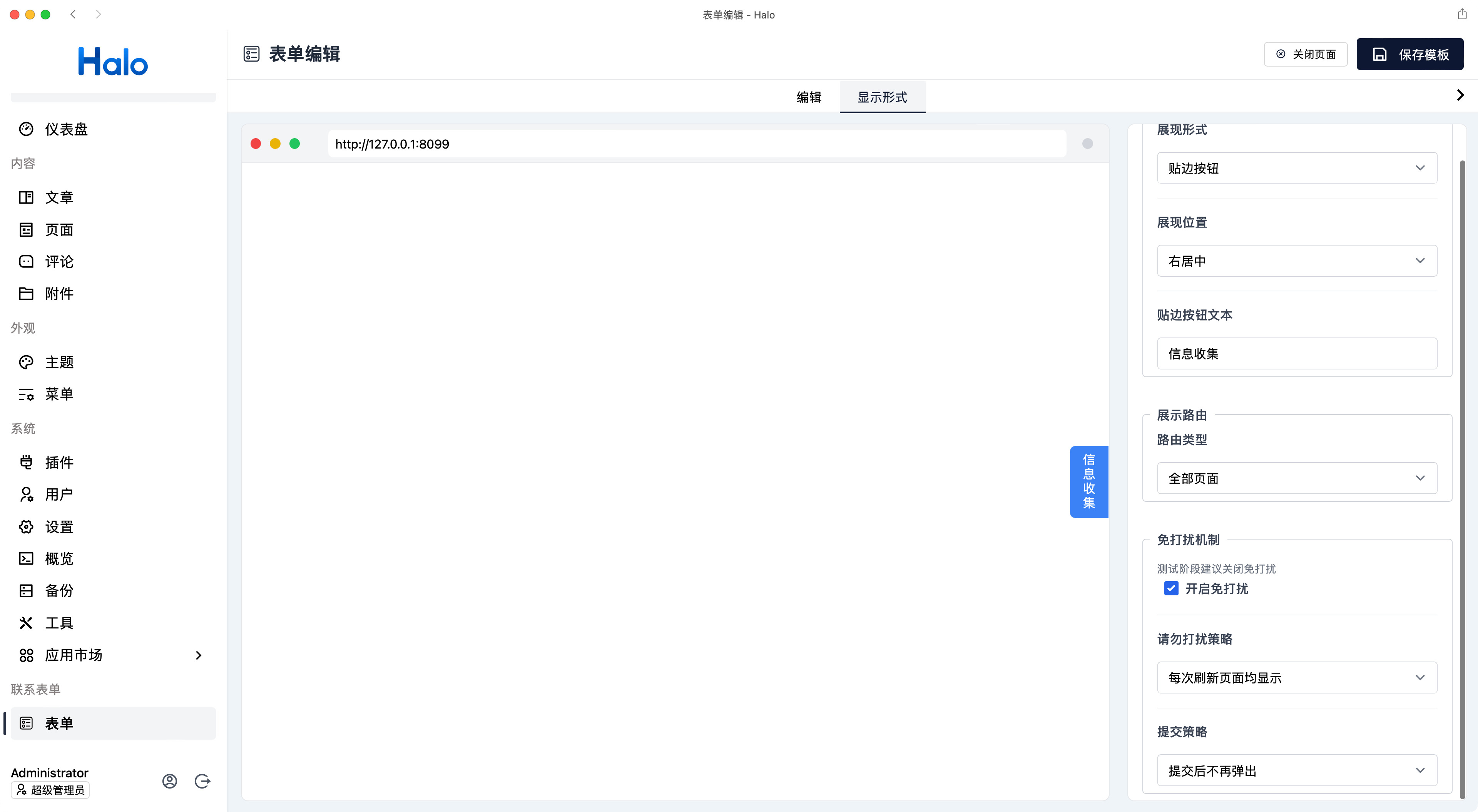1478x812 pixels.
Task: Click the 应用市场 apps icon
Action: coord(26,655)
